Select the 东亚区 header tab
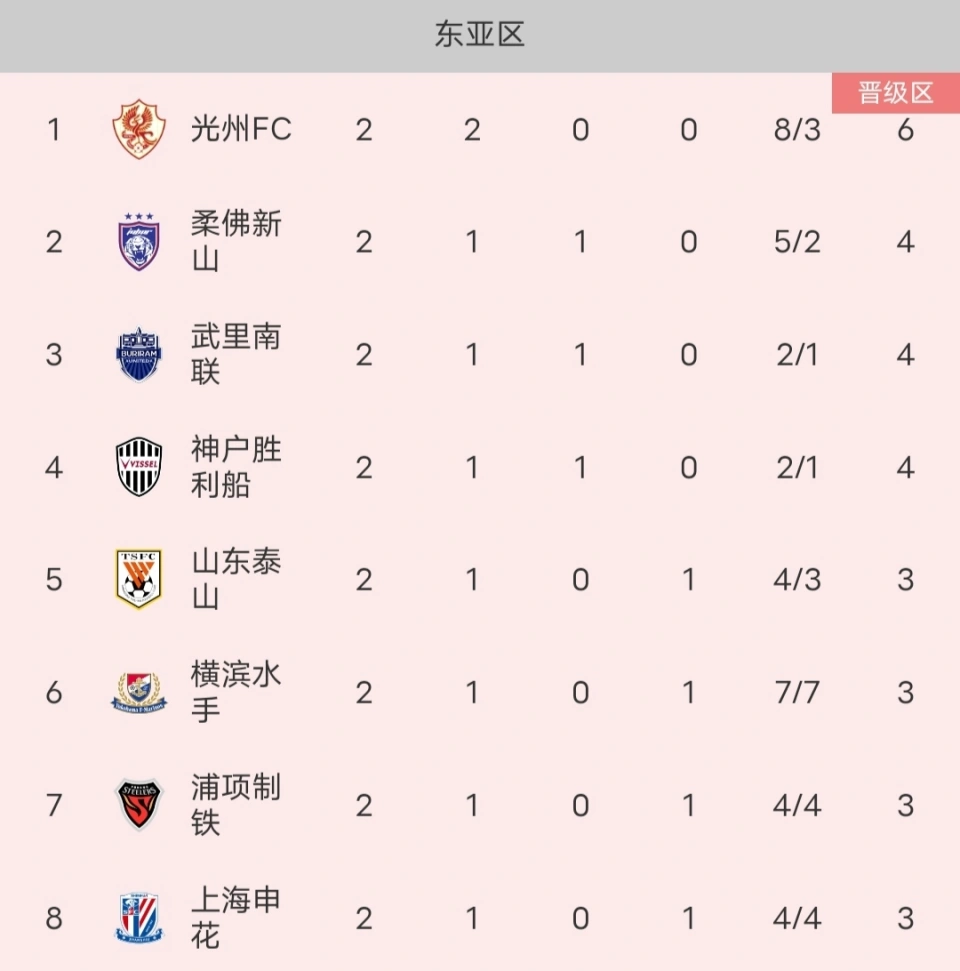Image resolution: width=960 pixels, height=971 pixels. pos(480,34)
